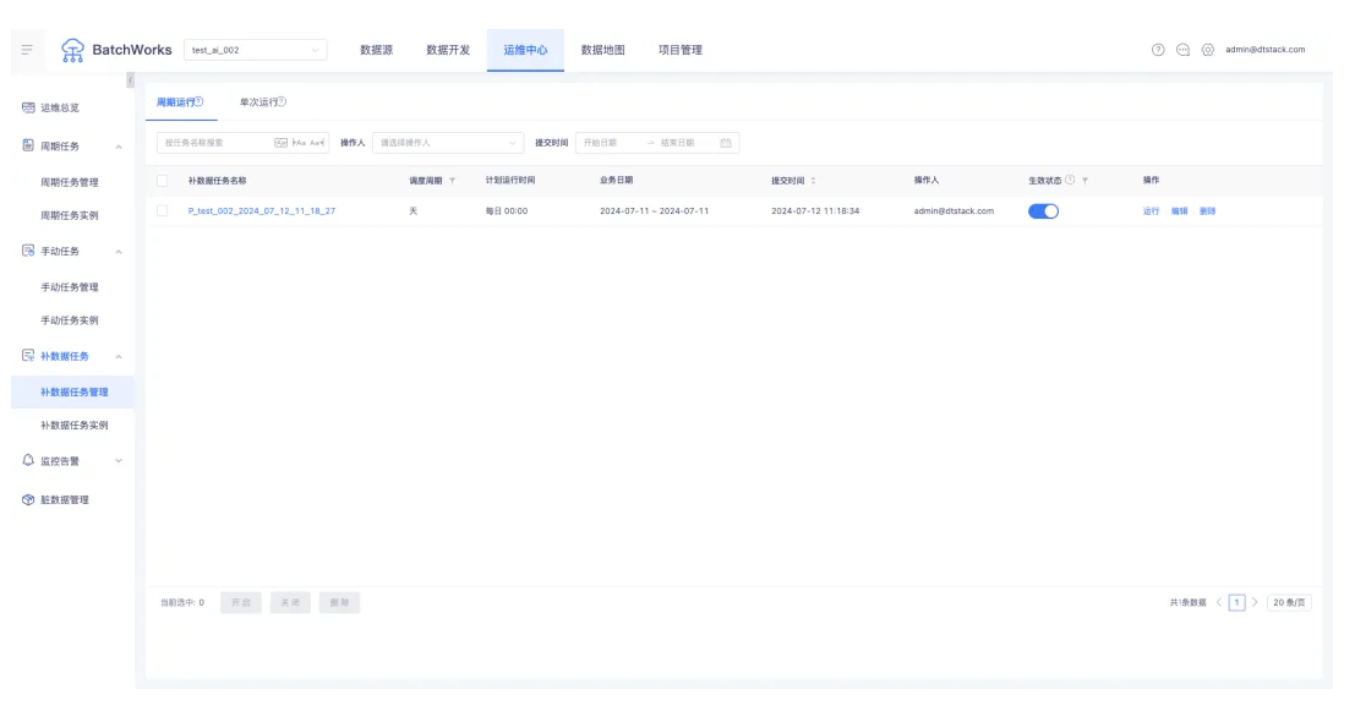
Task: Click the calendar icon in date range
Action: (726, 143)
